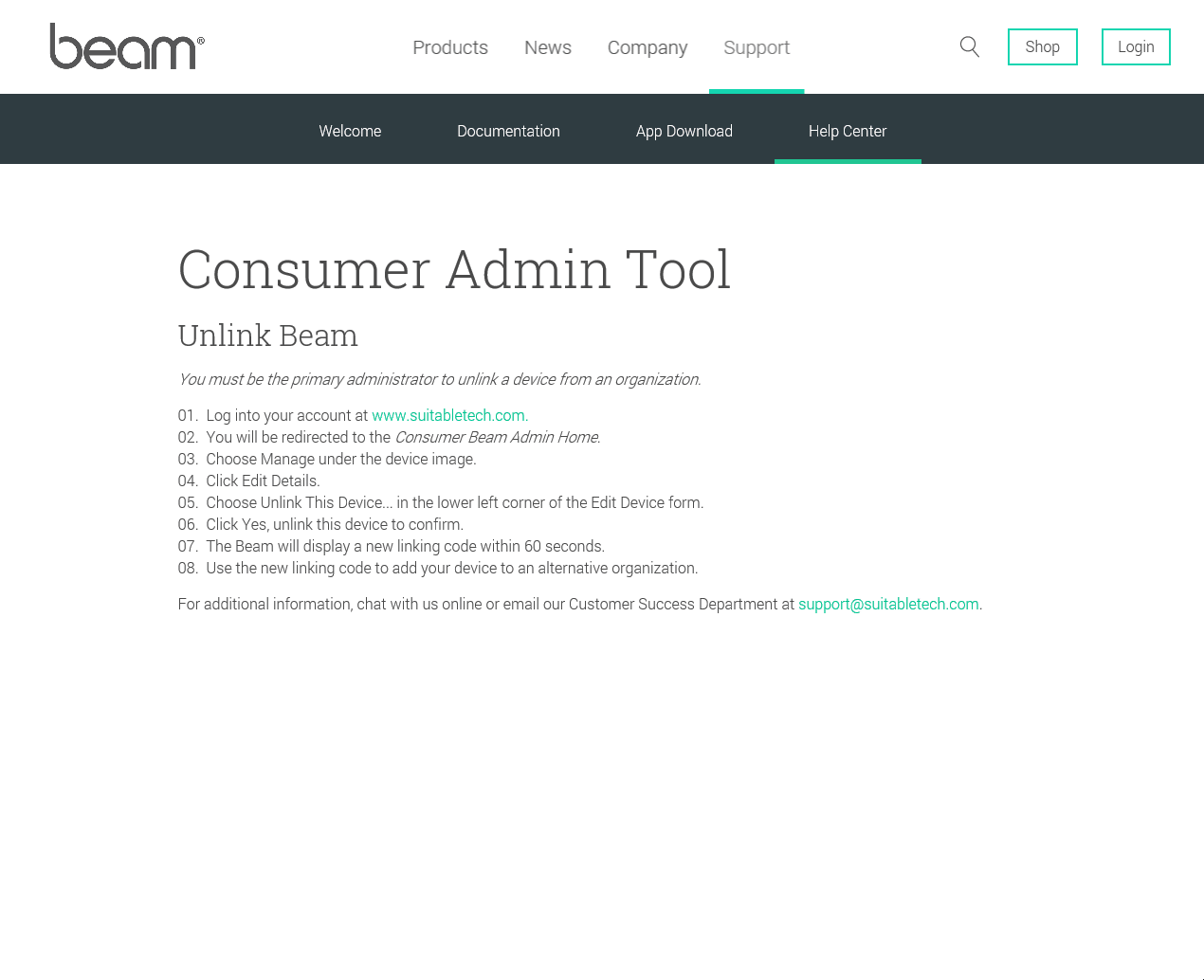Click the Shop button
The width and height of the screenshot is (1204, 980).
1043,47
